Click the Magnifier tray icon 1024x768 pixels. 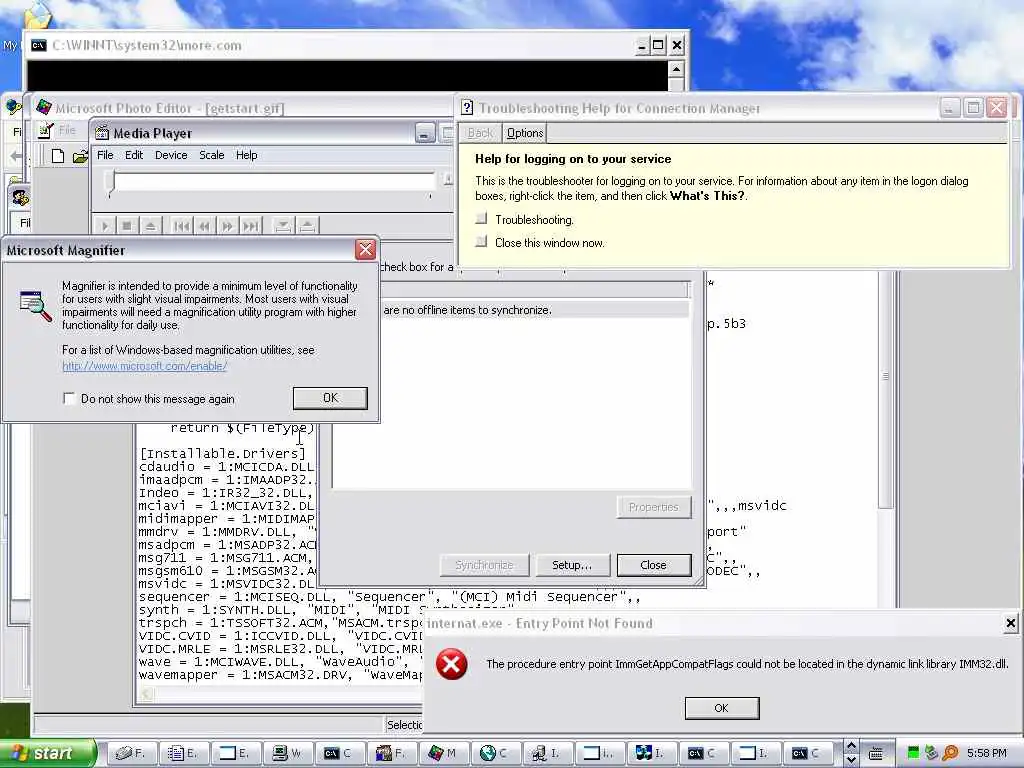tap(950, 754)
